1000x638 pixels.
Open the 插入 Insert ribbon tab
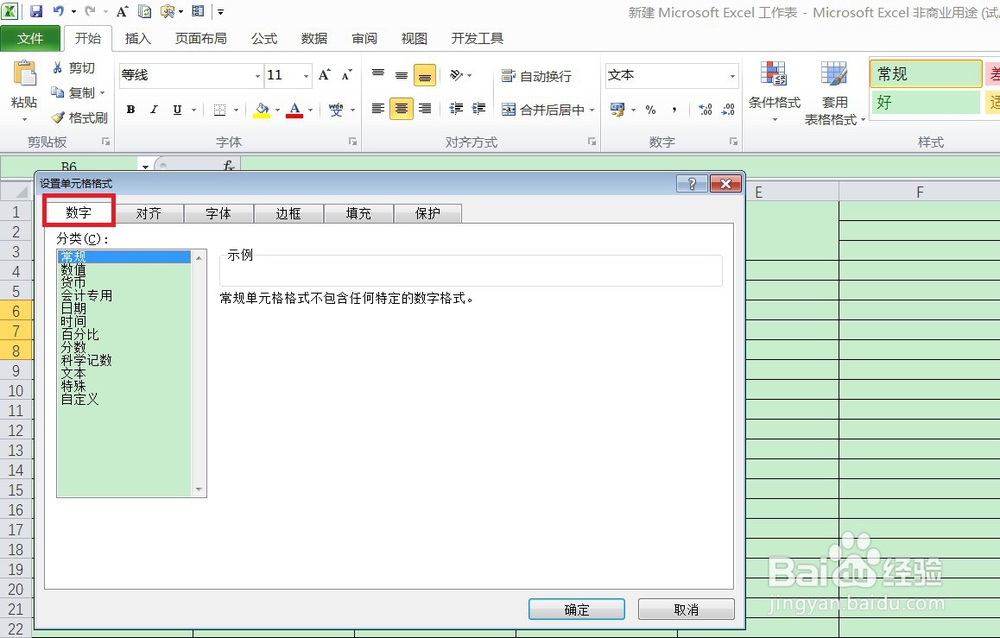(138, 38)
